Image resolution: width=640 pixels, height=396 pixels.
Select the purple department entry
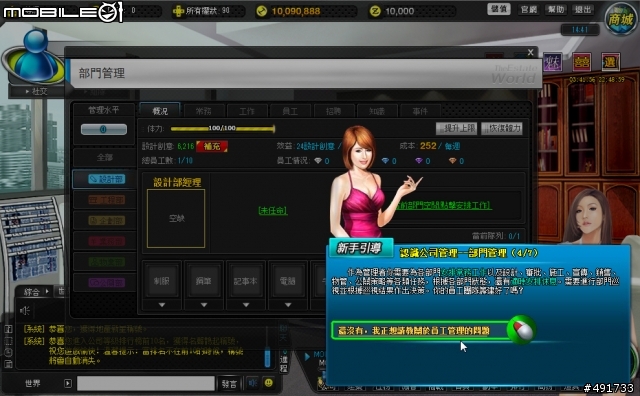(x=105, y=282)
